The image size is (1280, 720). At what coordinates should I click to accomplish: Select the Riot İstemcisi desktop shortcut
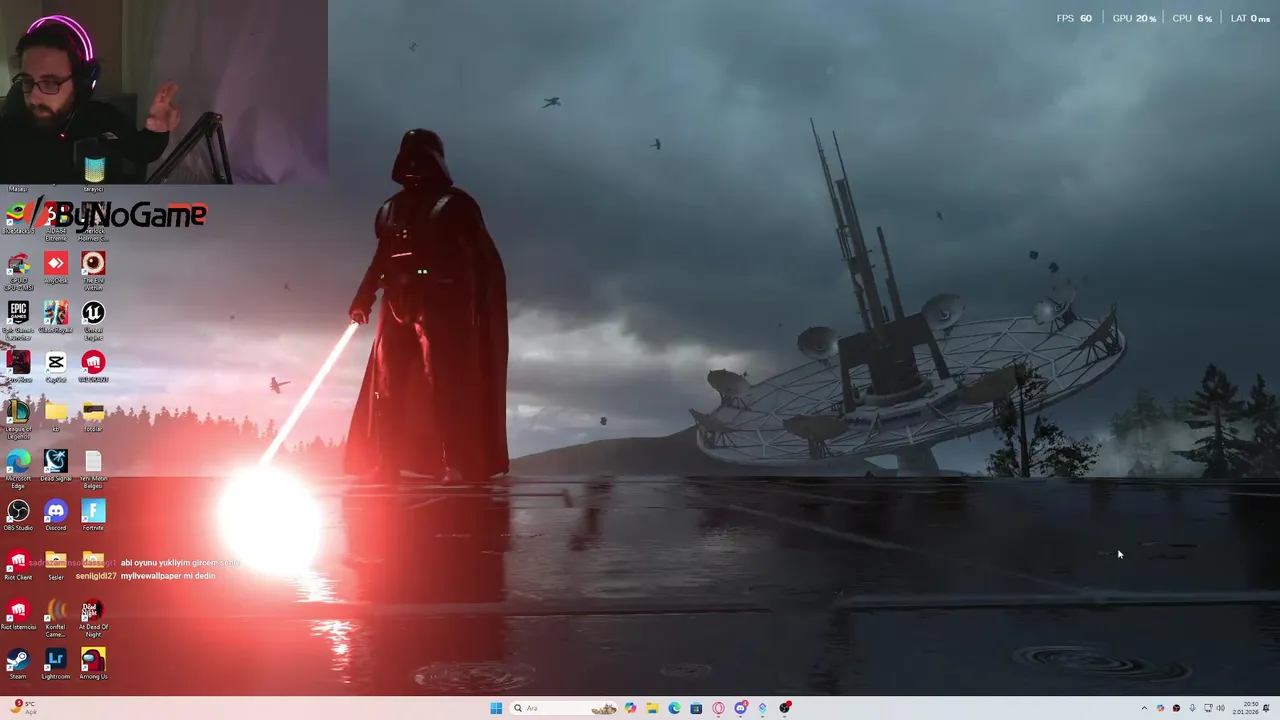(x=18, y=614)
